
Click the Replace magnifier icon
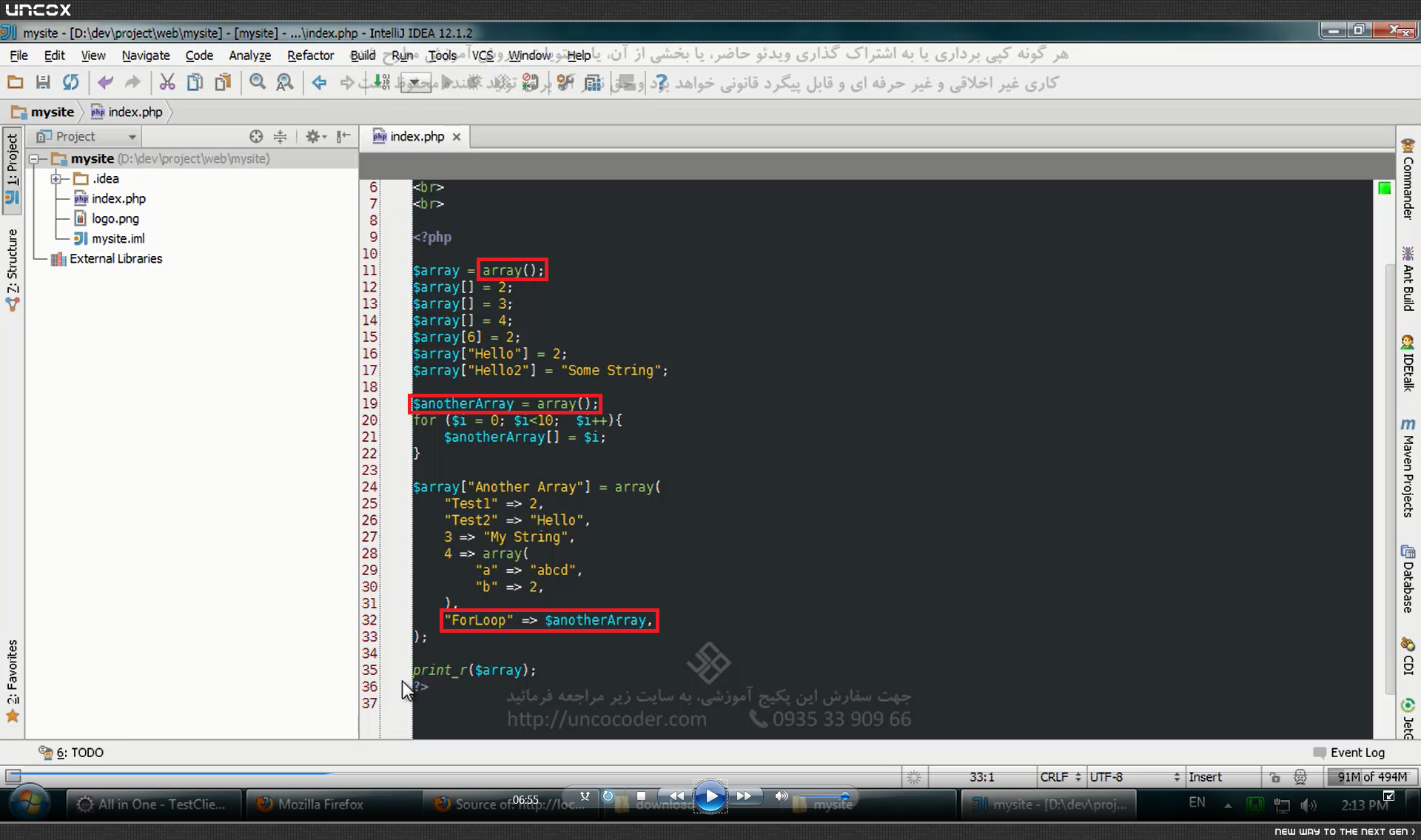click(x=284, y=83)
